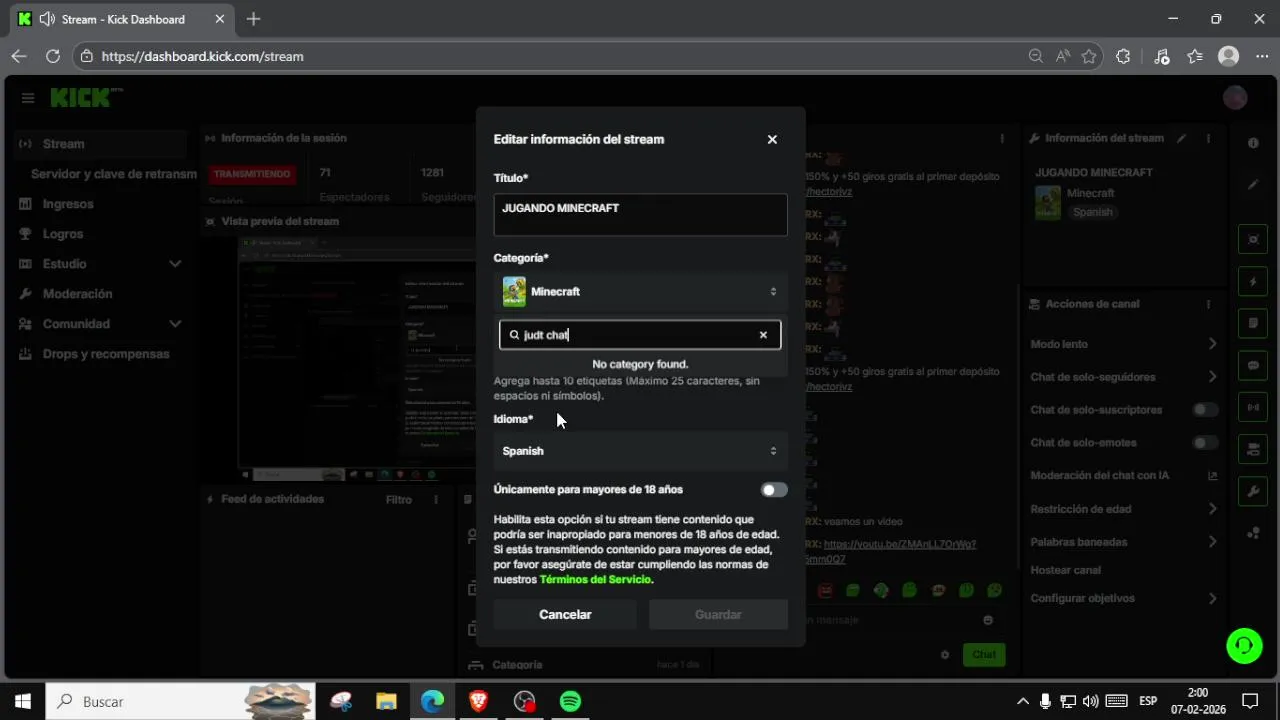
Task: Open a new browser tab
Action: pyautogui.click(x=254, y=19)
